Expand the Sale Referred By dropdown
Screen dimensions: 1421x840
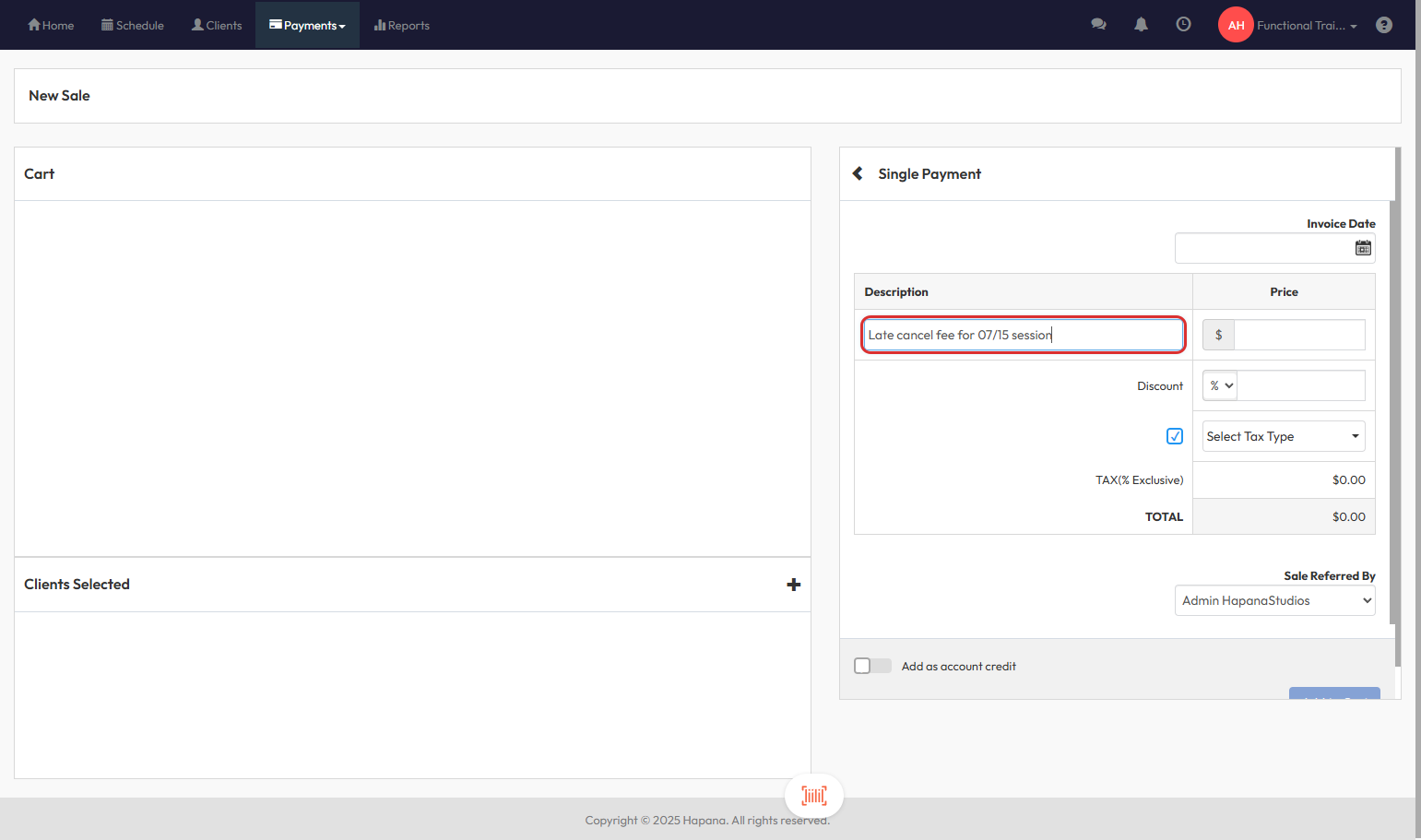click(x=1274, y=600)
